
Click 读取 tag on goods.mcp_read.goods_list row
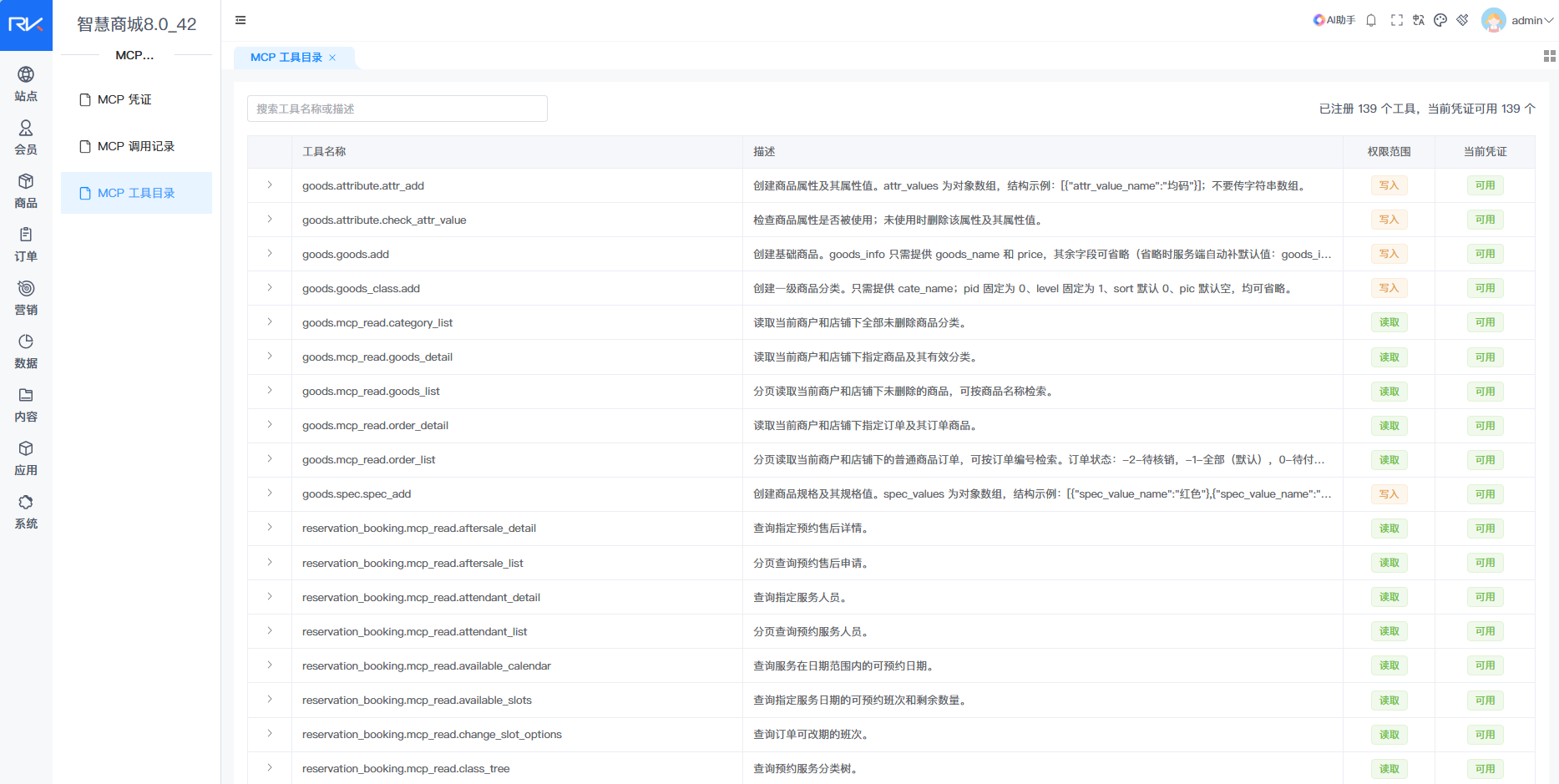tap(1389, 392)
